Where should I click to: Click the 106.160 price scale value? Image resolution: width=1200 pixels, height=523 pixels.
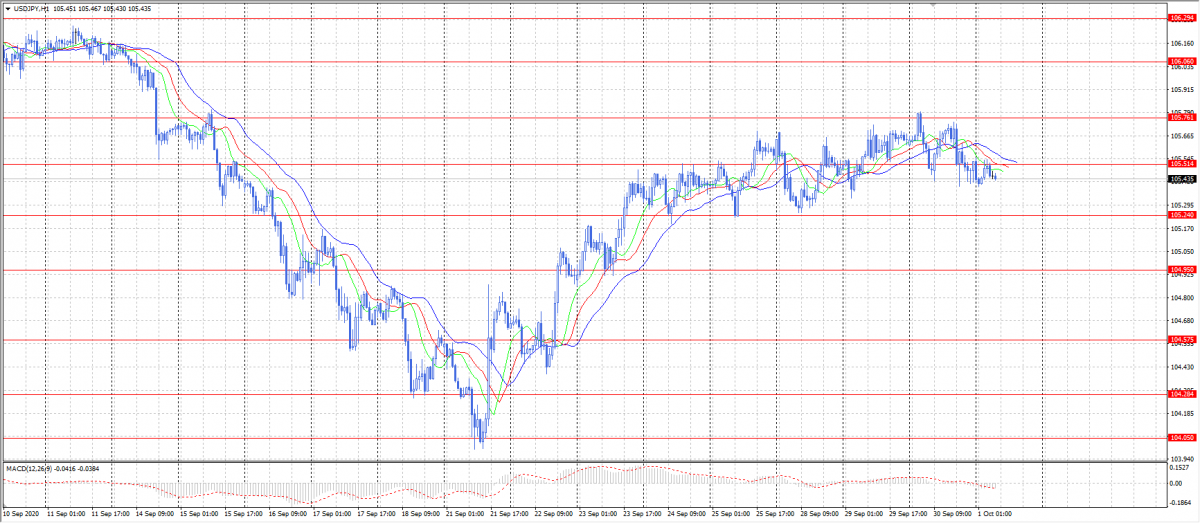pos(1182,44)
